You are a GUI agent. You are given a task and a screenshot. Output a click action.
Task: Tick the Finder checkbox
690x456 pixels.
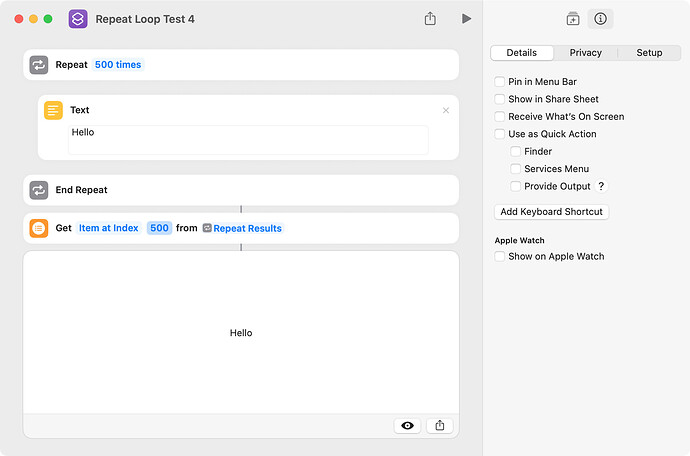coord(515,151)
